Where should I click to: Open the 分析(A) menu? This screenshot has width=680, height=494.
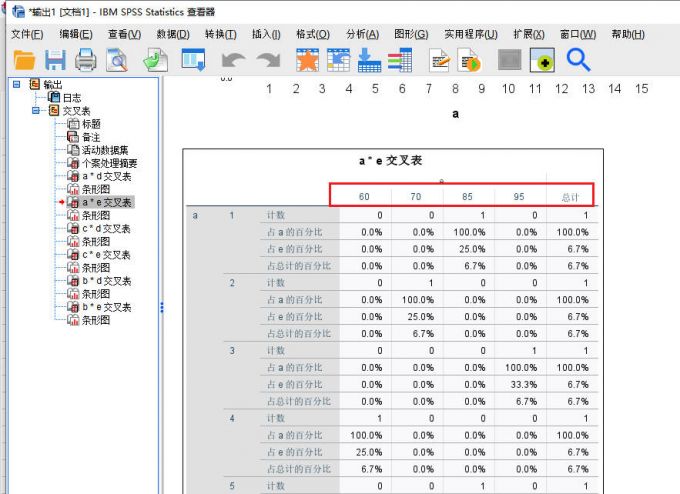pyautogui.click(x=363, y=34)
